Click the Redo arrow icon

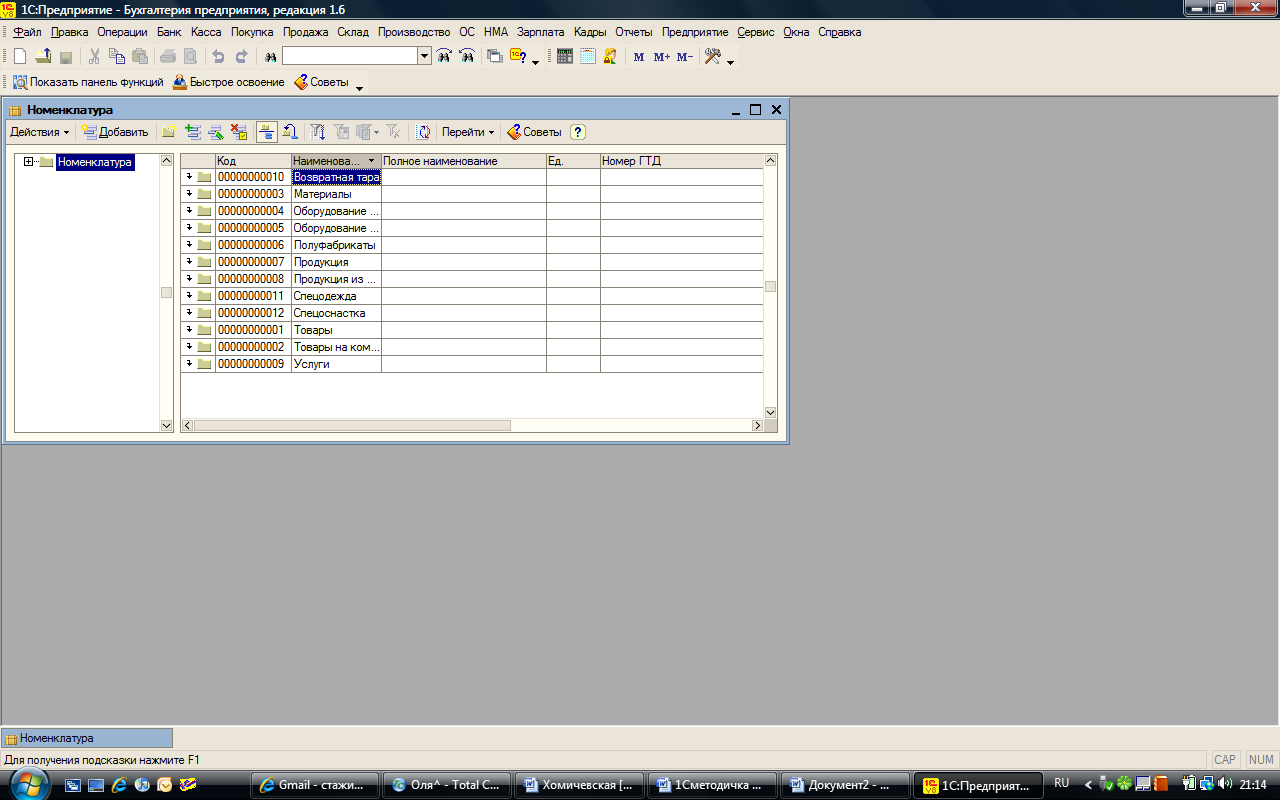(x=241, y=56)
